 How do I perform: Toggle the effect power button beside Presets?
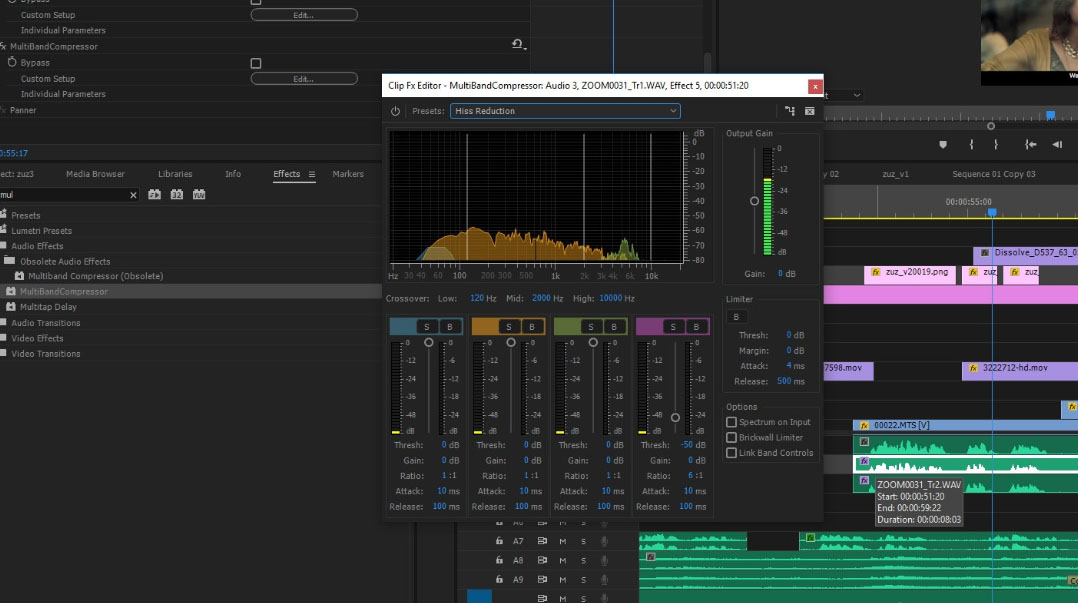(395, 111)
